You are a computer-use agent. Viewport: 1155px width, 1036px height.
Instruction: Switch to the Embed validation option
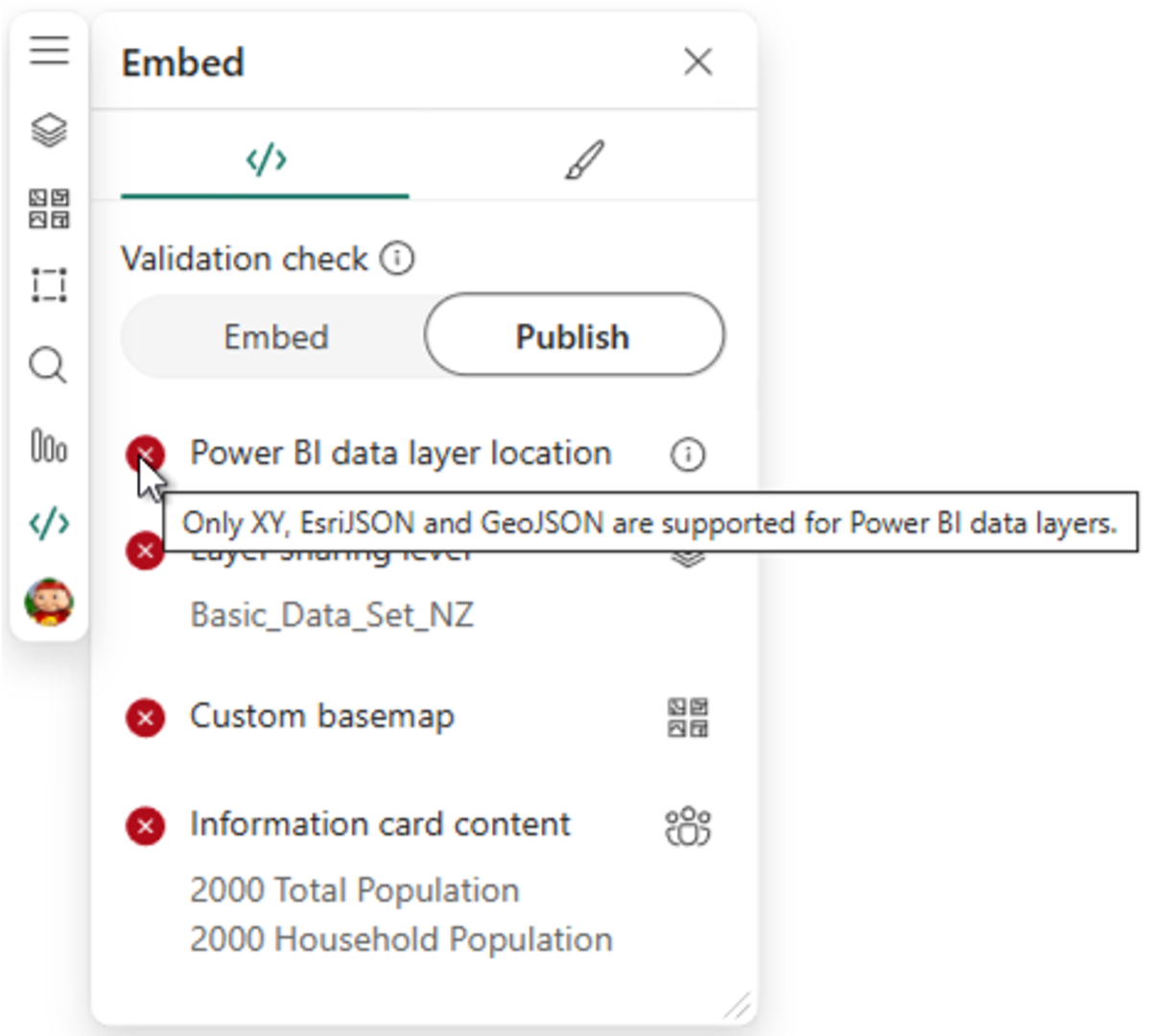tap(275, 337)
